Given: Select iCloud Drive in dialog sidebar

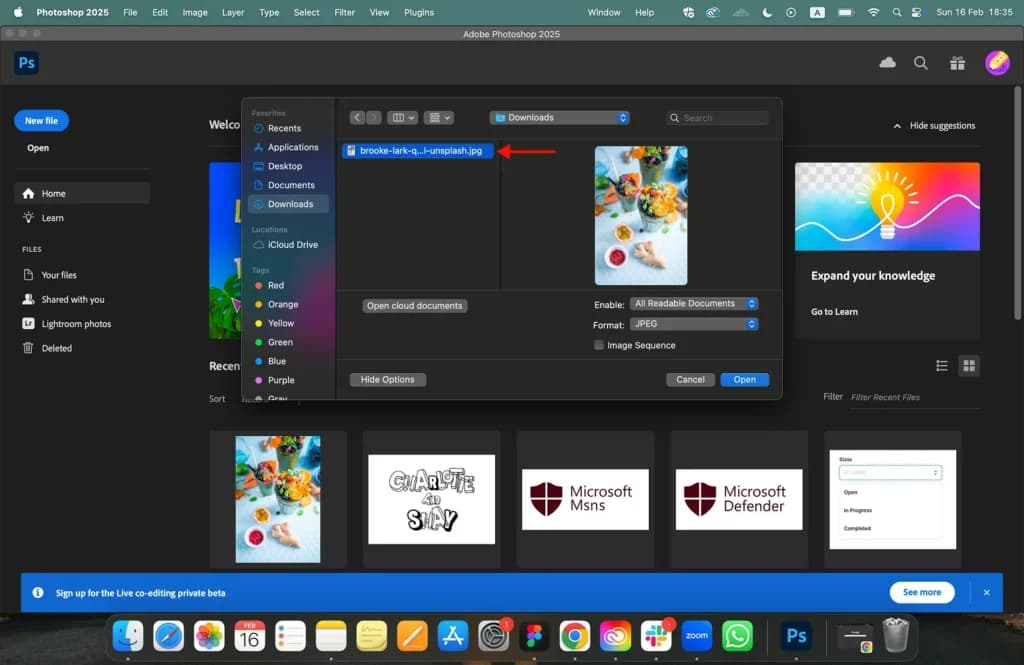Looking at the screenshot, I should (293, 244).
